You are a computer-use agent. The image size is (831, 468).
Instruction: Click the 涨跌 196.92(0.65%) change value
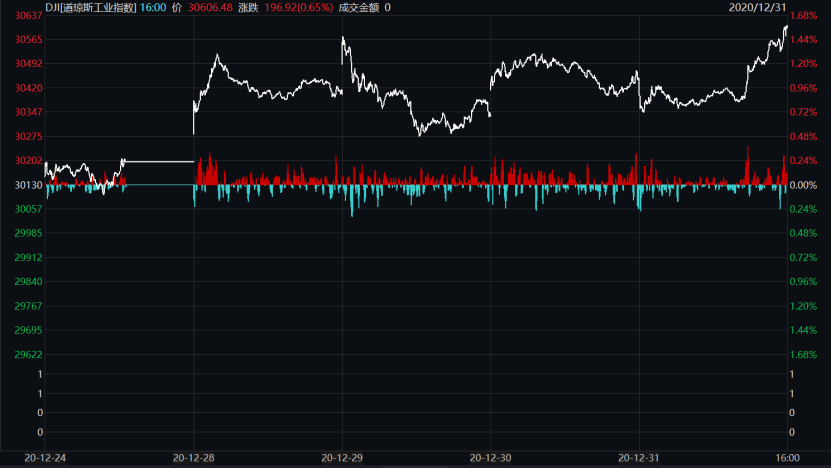coord(299,7)
